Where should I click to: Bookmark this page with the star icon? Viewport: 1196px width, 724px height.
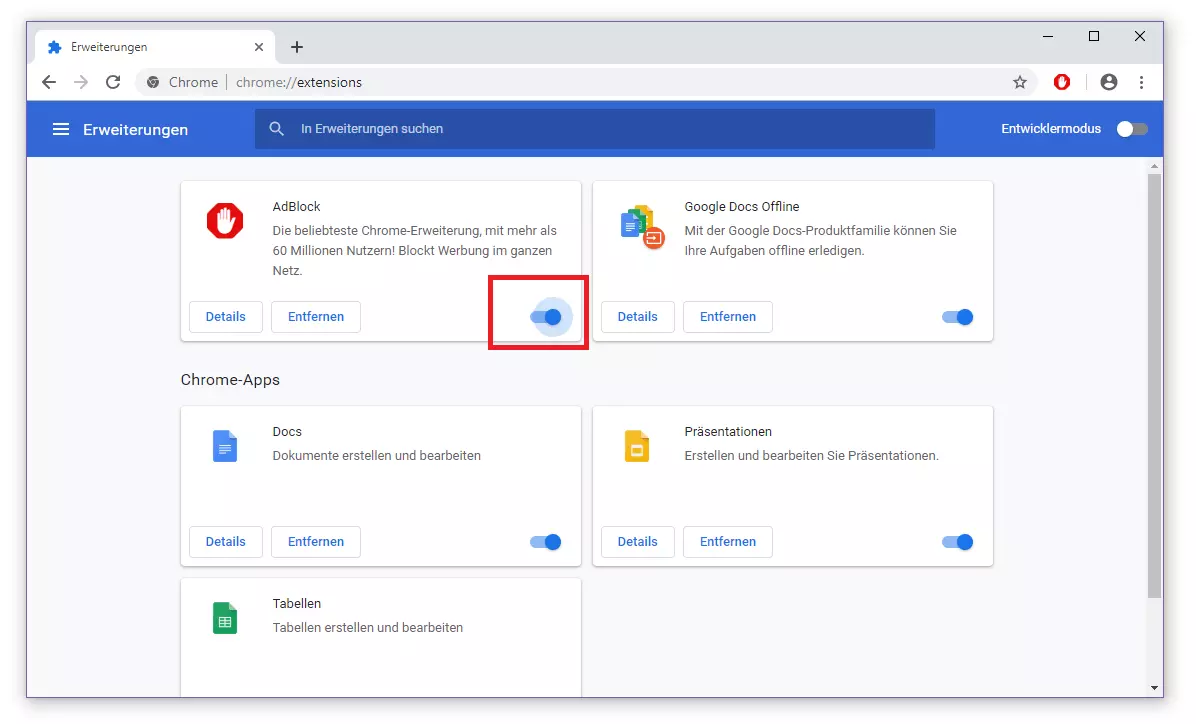point(1020,82)
